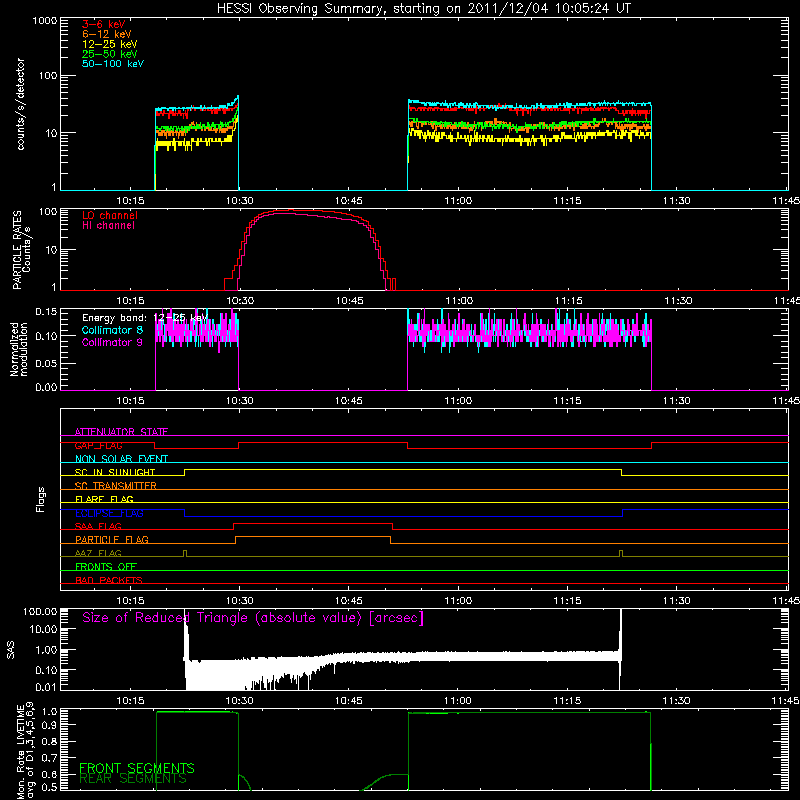Click '11:00' under the Flags panel
The image size is (800, 800).
[x=458, y=601]
